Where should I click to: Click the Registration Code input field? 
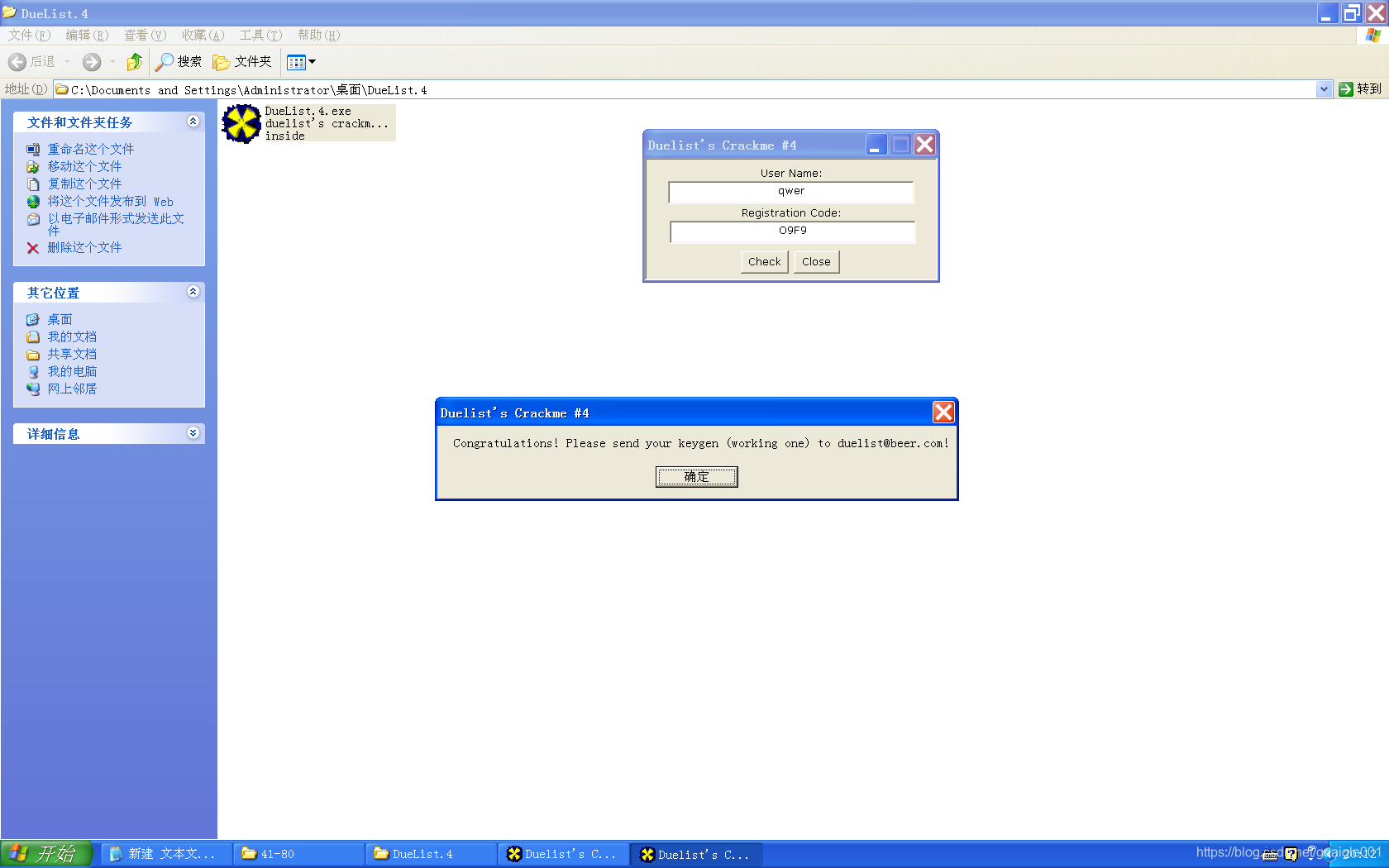[792, 232]
